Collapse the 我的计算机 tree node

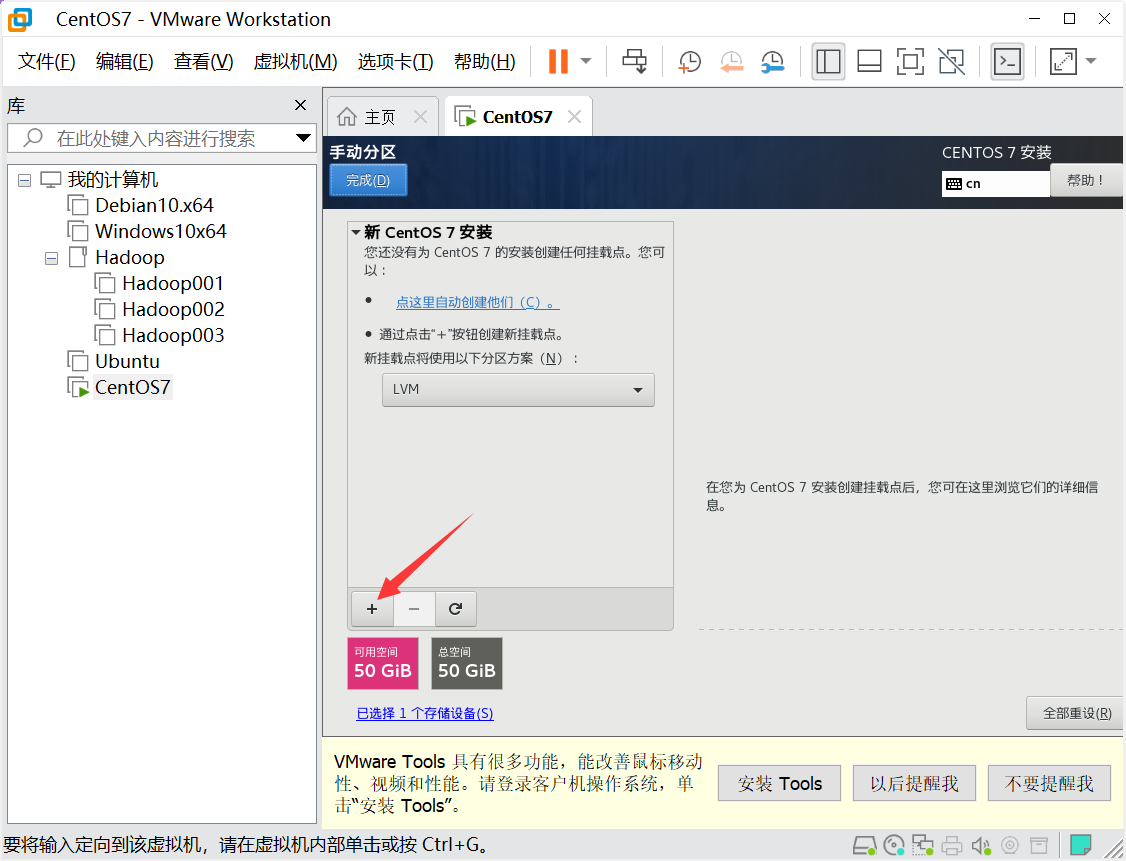tap(24, 180)
